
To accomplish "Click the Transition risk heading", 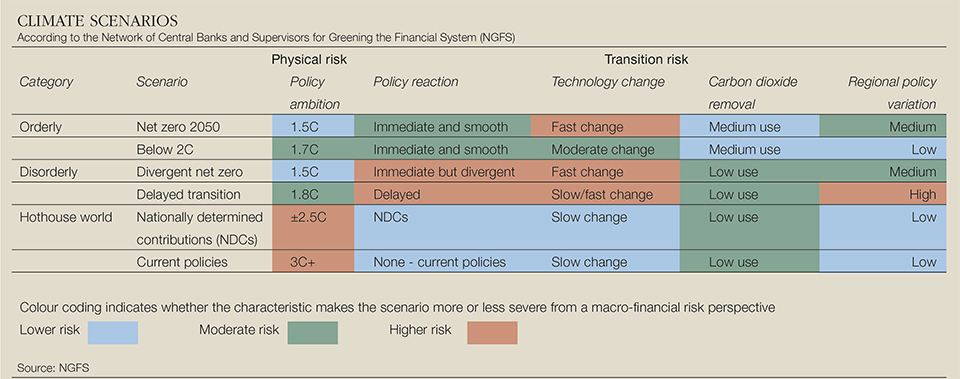I will 647,60.
